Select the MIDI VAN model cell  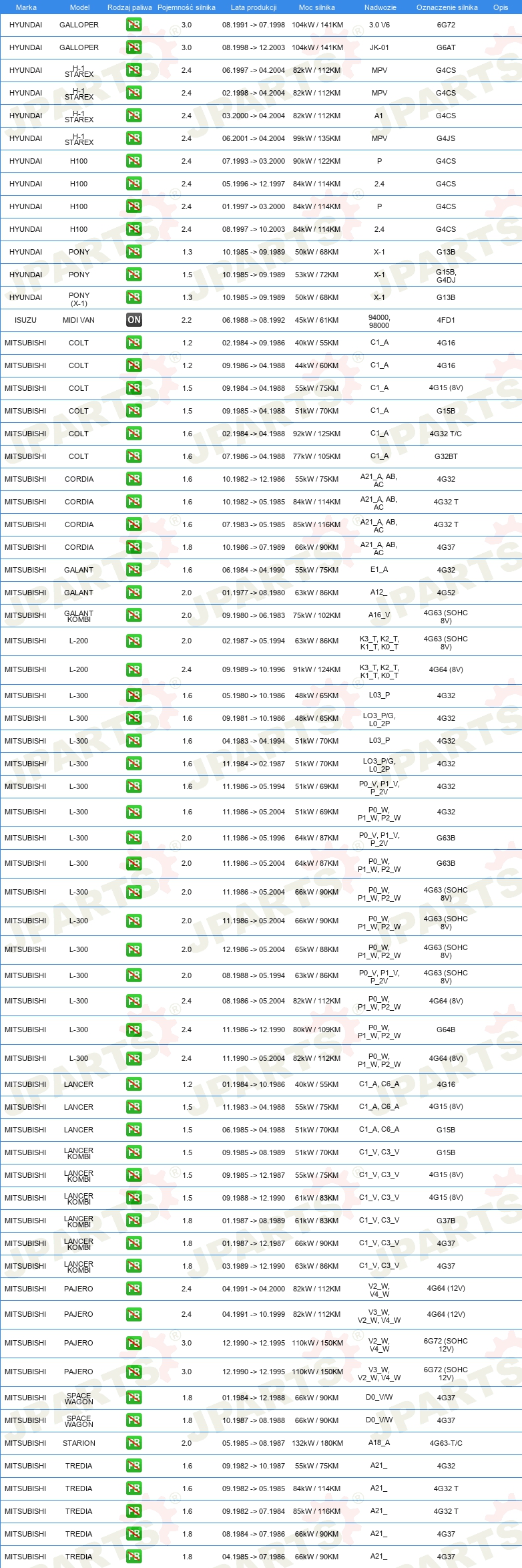tap(79, 320)
